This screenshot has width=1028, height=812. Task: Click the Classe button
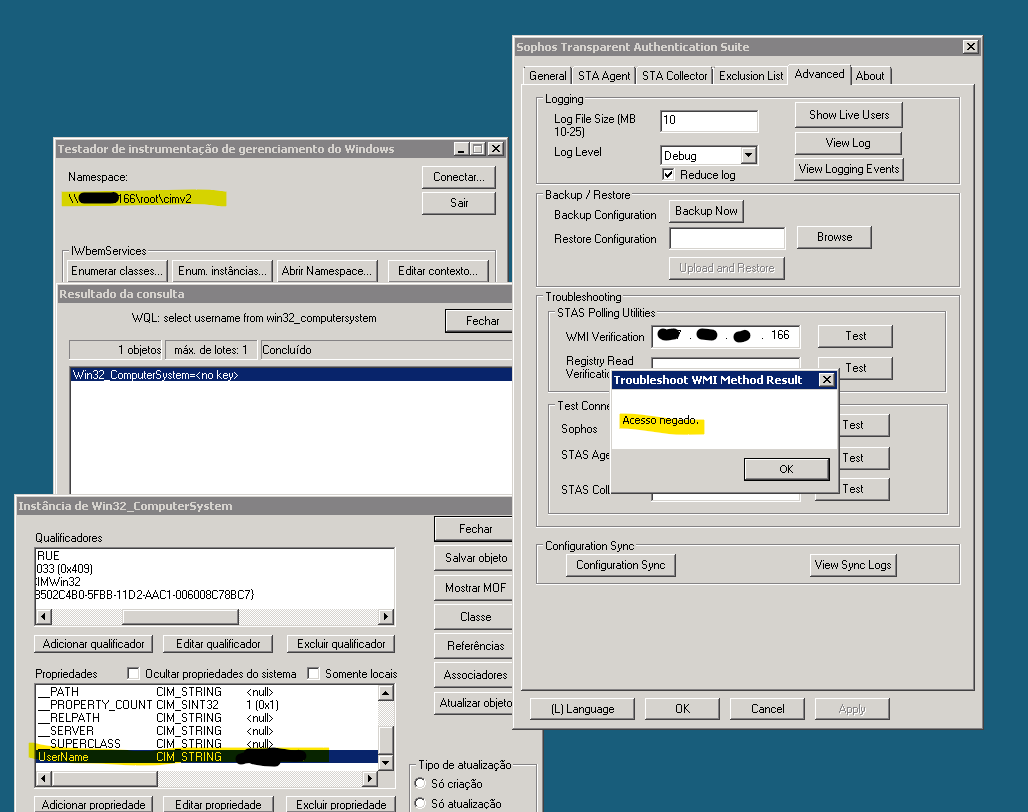tap(475, 617)
